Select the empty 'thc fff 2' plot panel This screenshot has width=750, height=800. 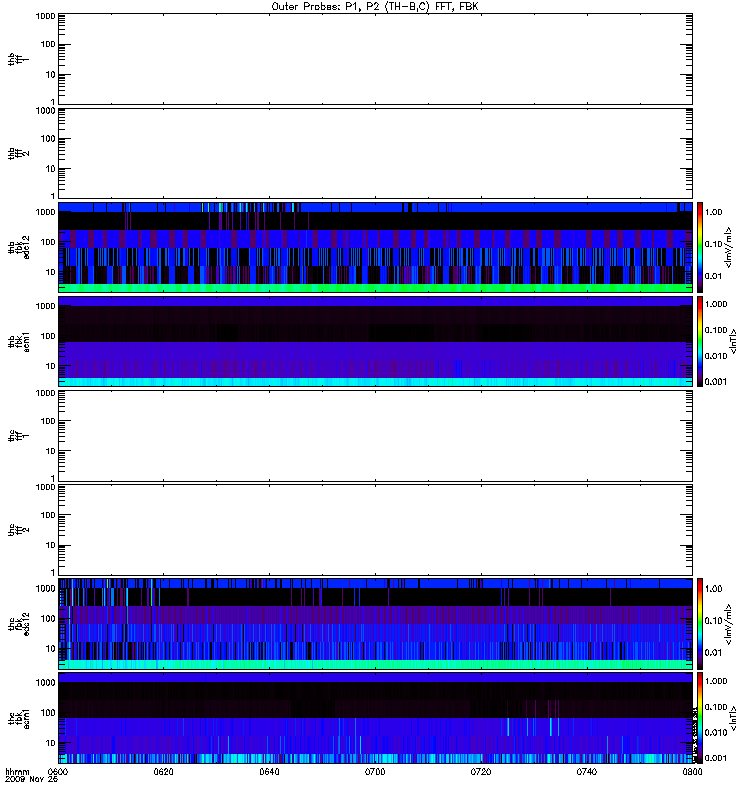(x=375, y=530)
